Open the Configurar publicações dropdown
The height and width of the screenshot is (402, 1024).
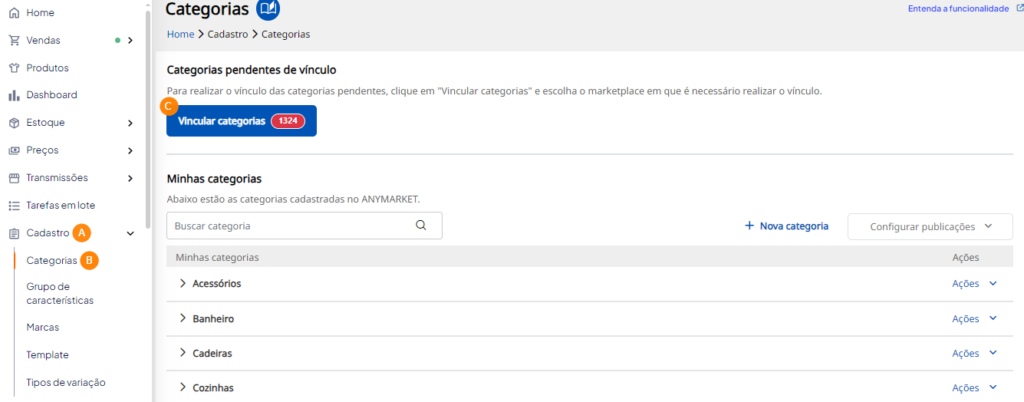coord(930,226)
